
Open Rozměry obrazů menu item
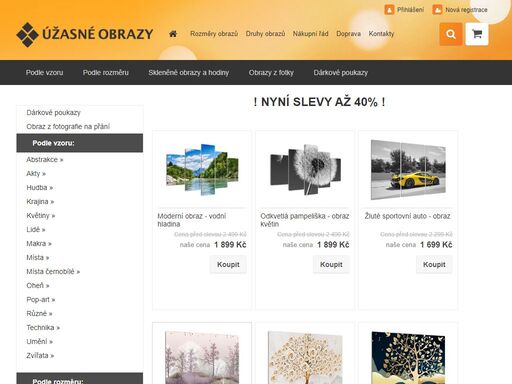[214, 34]
